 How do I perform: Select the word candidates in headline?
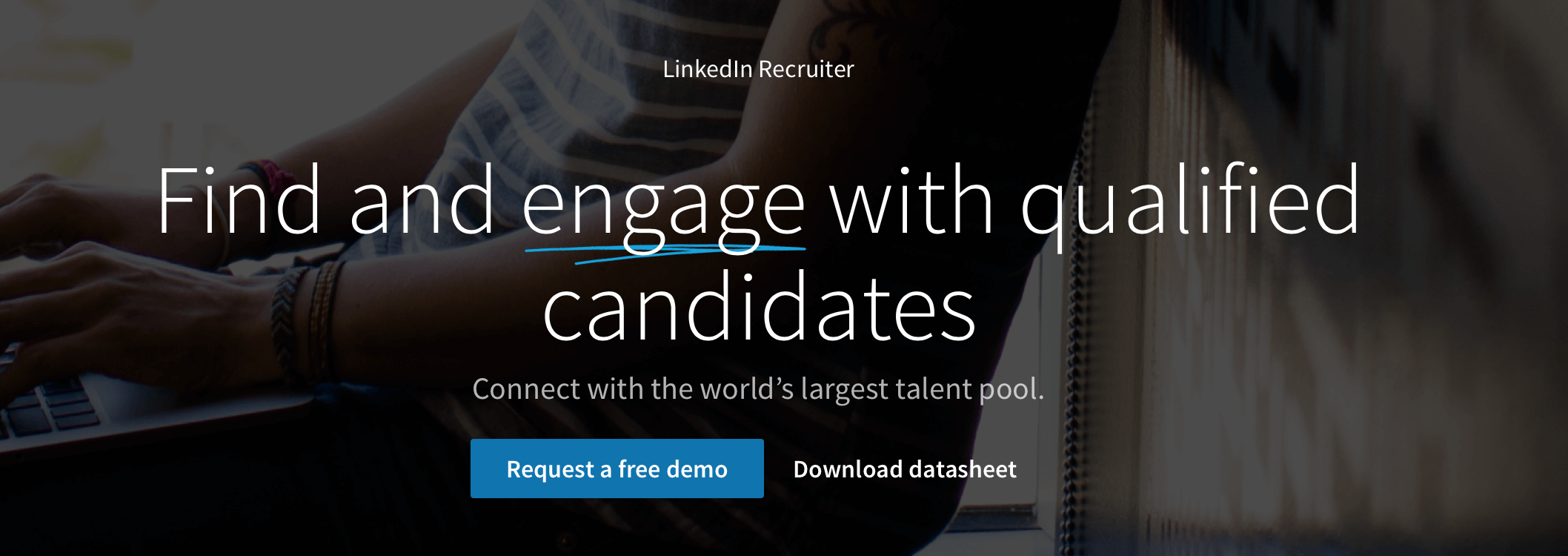pyautogui.click(x=759, y=308)
